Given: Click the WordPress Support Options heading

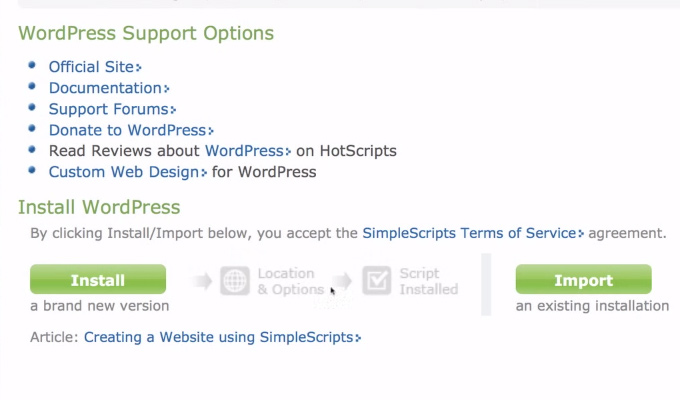Looking at the screenshot, I should click(x=146, y=33).
